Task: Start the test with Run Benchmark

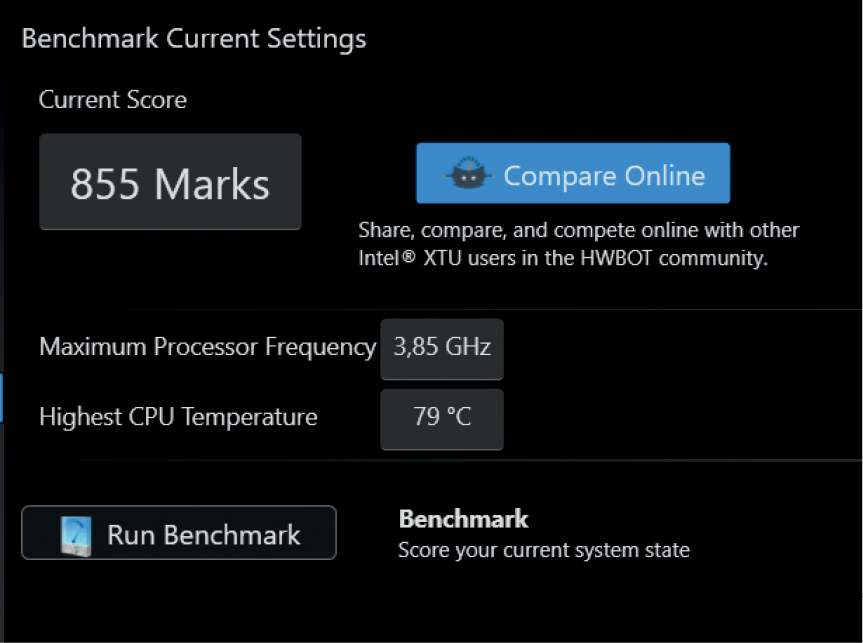Action: coord(179,533)
